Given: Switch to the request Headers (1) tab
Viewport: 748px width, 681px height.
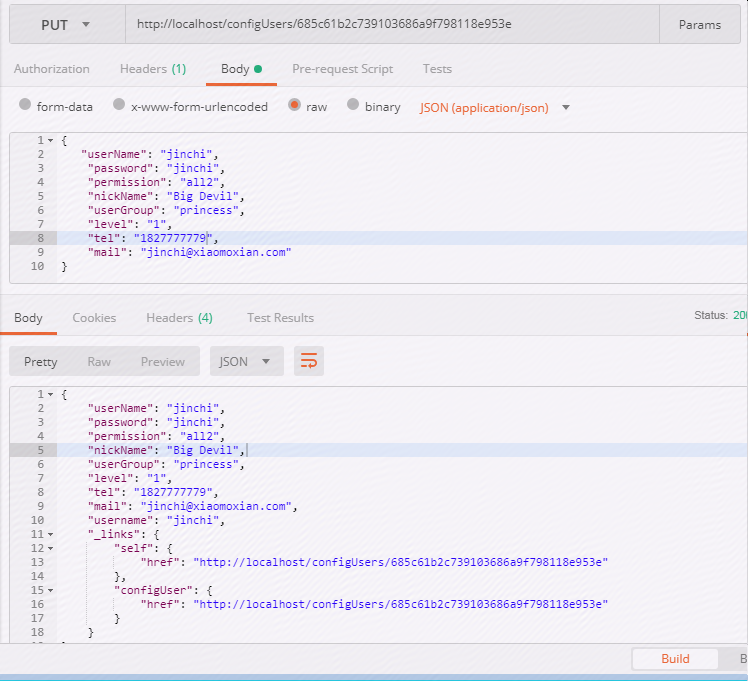Looking at the screenshot, I should click(153, 69).
